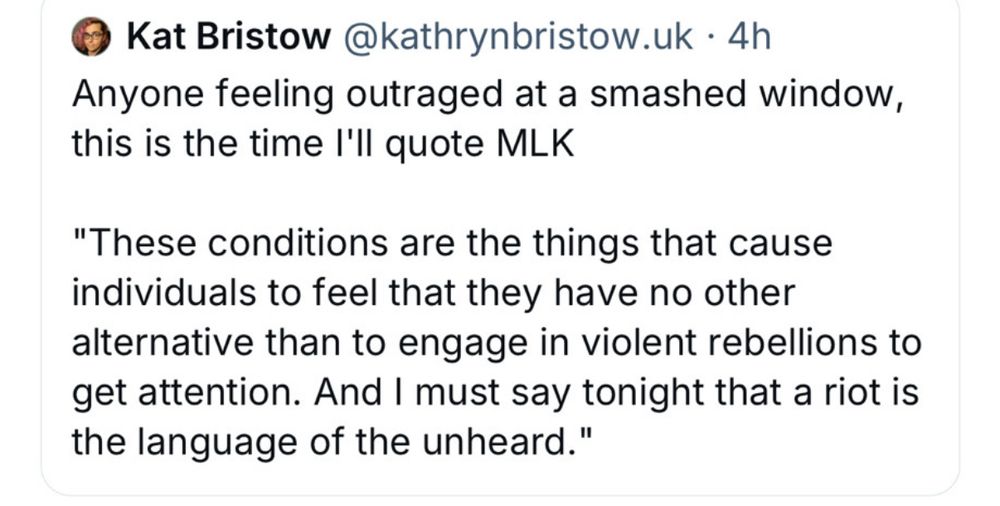Click the line beginning 'alternative than to engage'
The height and width of the screenshot is (506, 1000).
point(496,343)
